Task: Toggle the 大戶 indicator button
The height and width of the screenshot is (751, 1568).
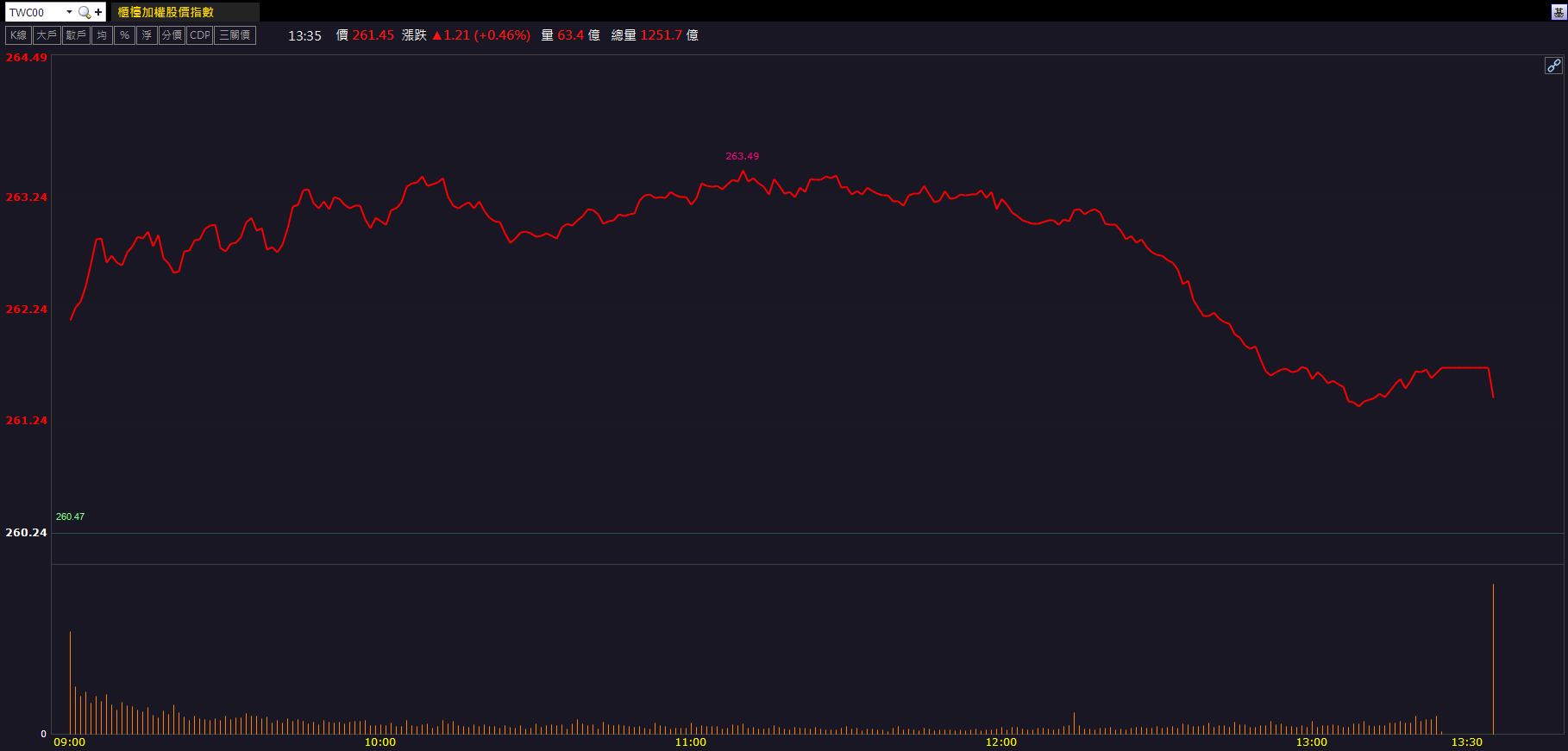Action: (47, 35)
